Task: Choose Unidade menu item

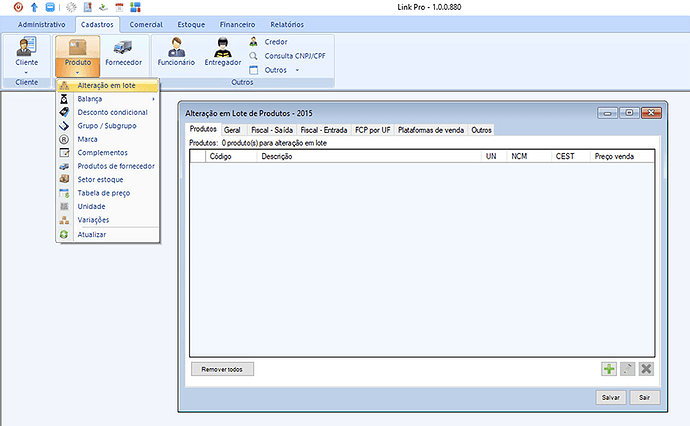Action: pyautogui.click(x=108, y=206)
